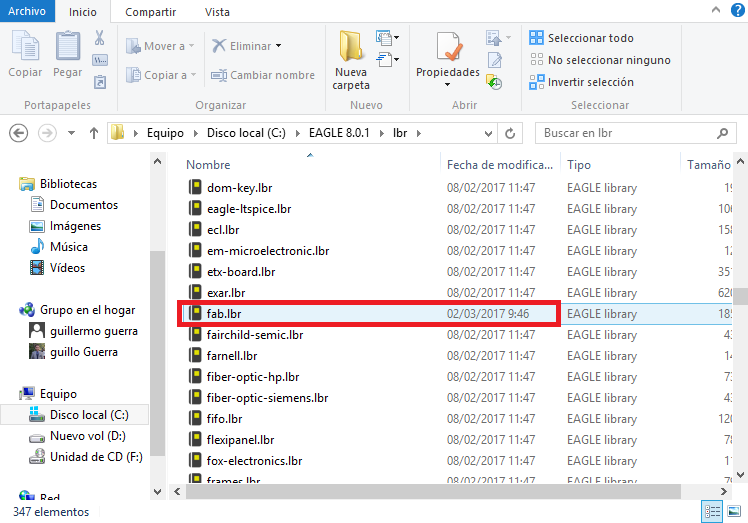Viewport: 748px width, 523px height.
Task: Sort by Fecha de modificación column header
Action: pos(499,165)
